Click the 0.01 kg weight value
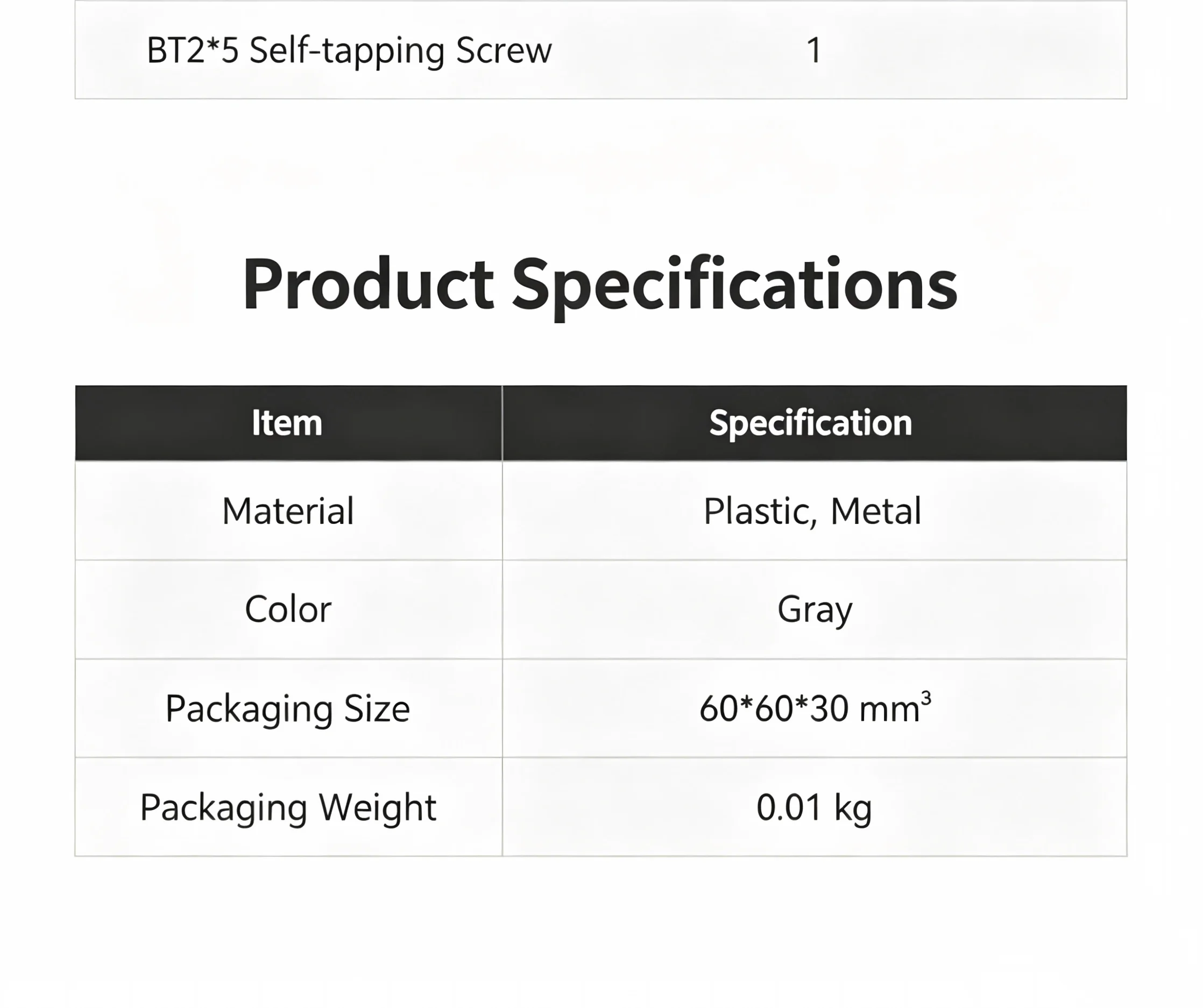 (814, 808)
